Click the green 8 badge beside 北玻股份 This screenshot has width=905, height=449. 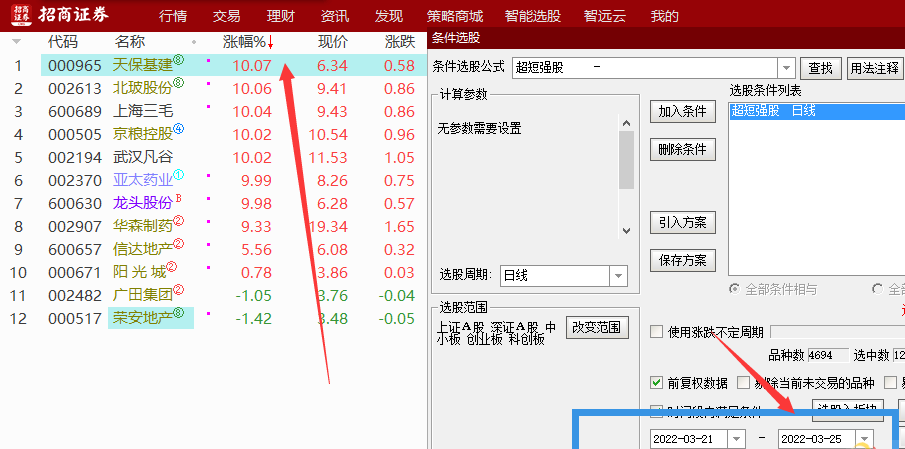[x=179, y=83]
